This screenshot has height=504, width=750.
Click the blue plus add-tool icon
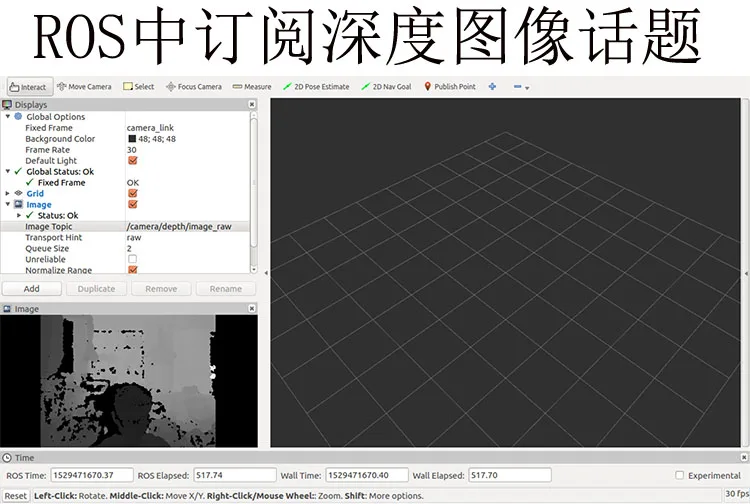coord(492,87)
